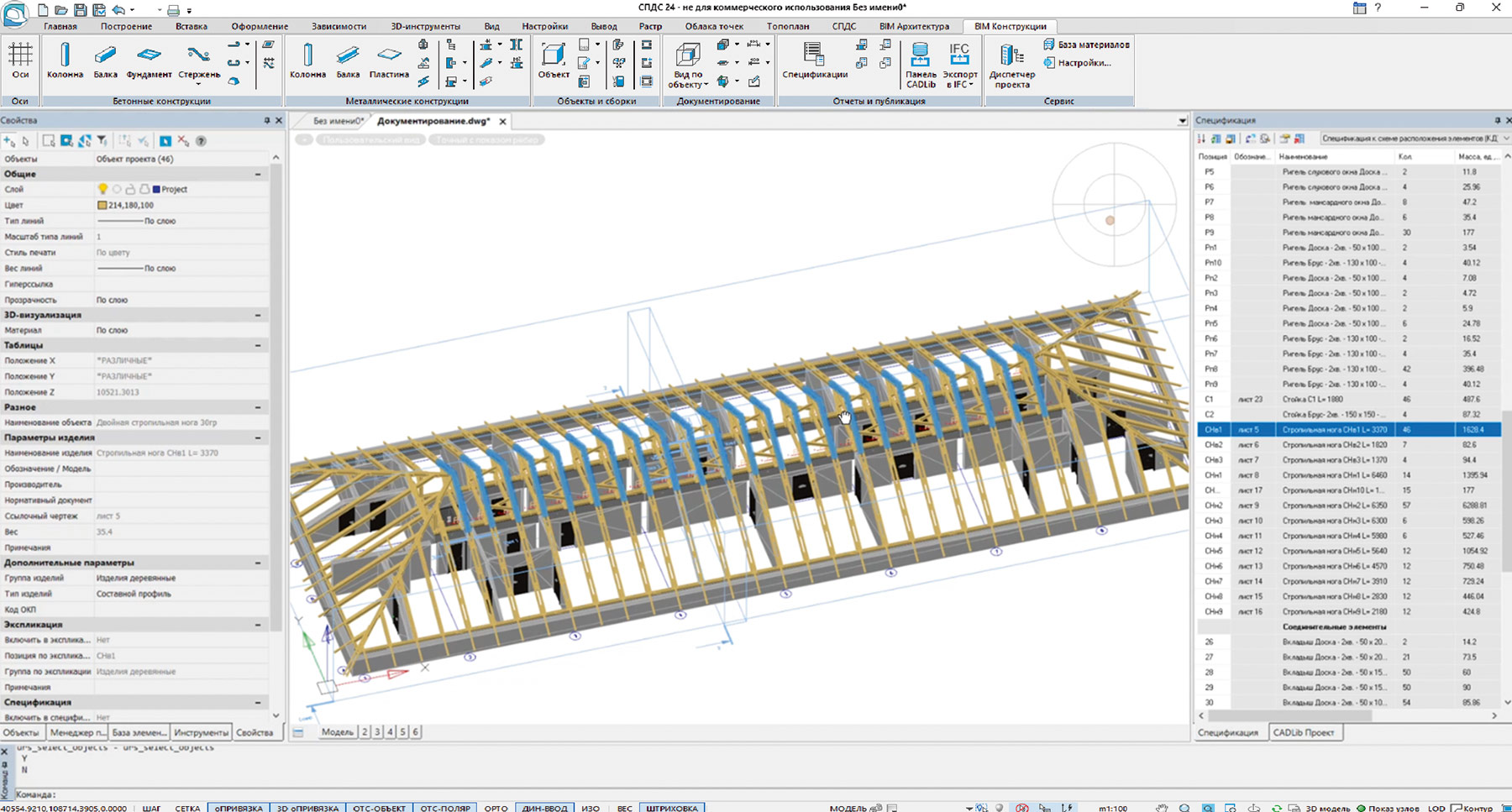Select the concrete Балка tool
Viewport: 1512px width, 812px height.
click(x=105, y=60)
